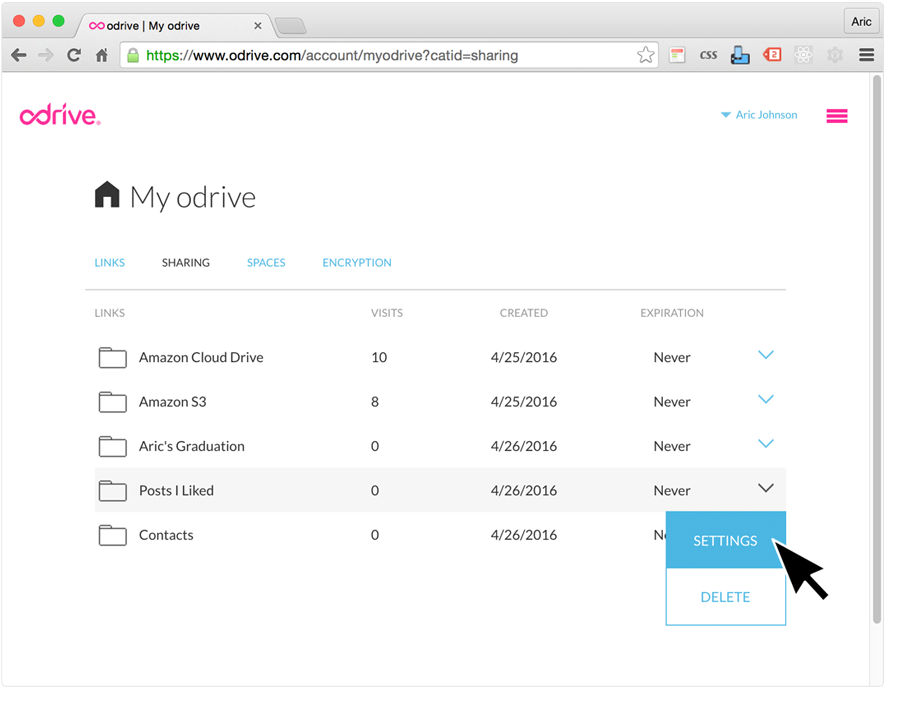Screen dimensions: 900x702
Task: Click the odrive logo
Action: click(x=60, y=116)
